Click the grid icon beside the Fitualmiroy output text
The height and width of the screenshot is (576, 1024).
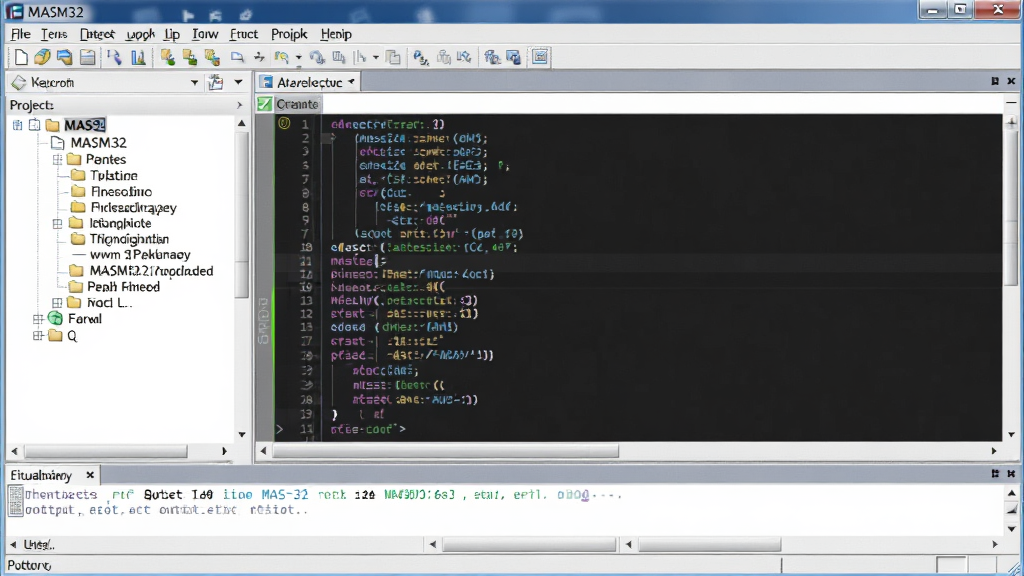tap(16, 502)
